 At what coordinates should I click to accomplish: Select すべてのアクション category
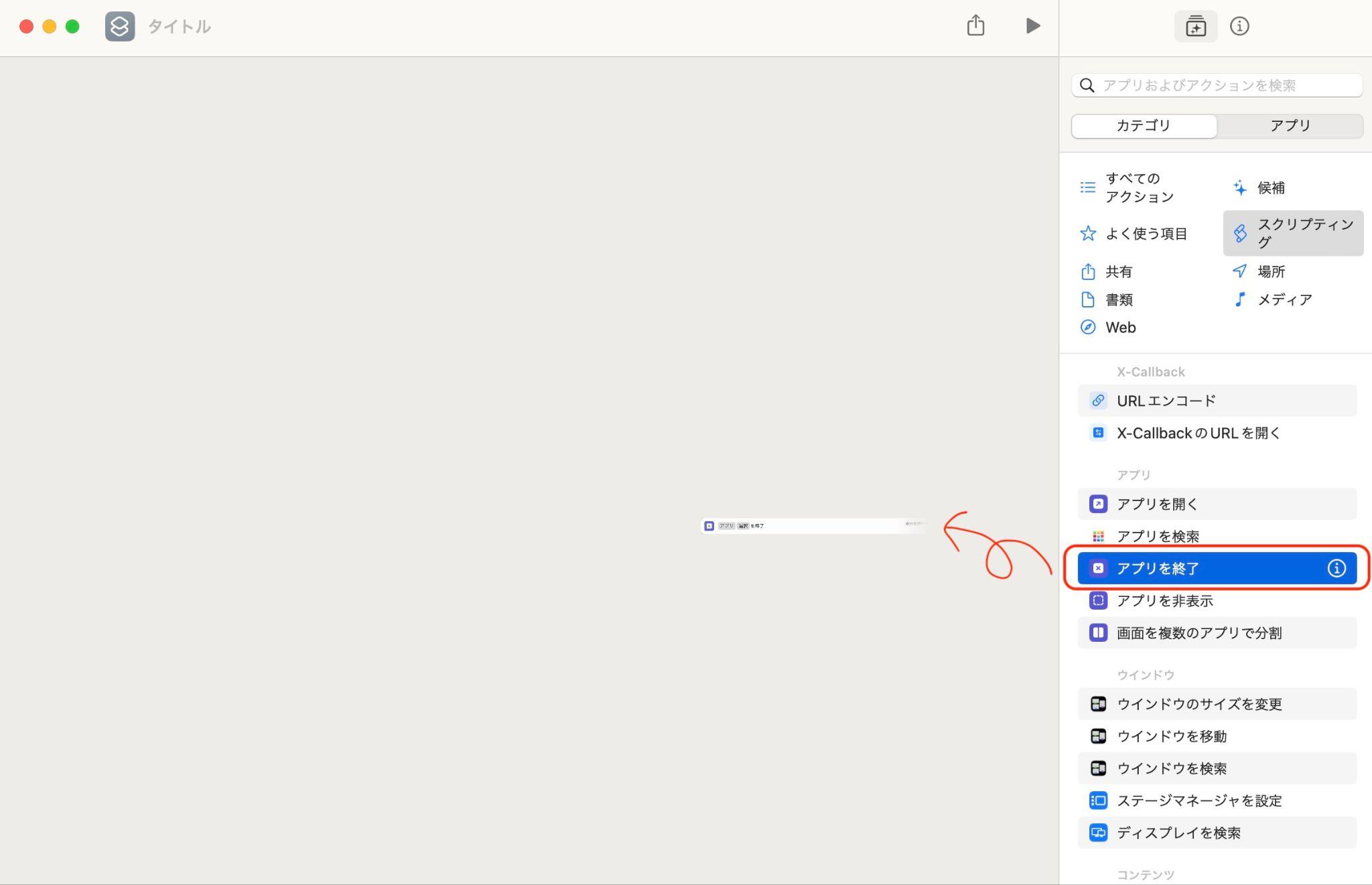click(x=1127, y=188)
